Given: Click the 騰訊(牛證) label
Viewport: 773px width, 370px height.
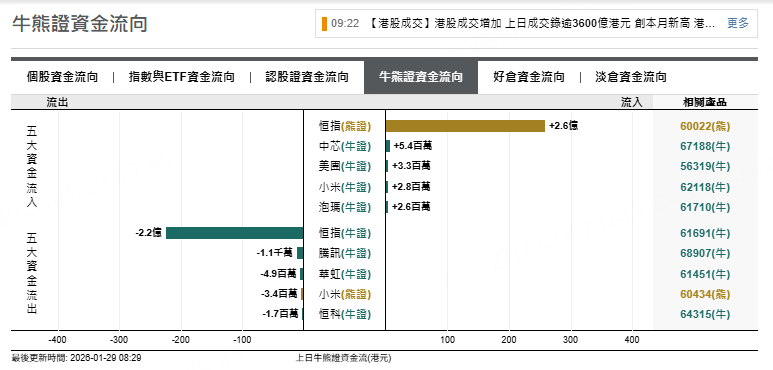Looking at the screenshot, I should coord(345,253).
